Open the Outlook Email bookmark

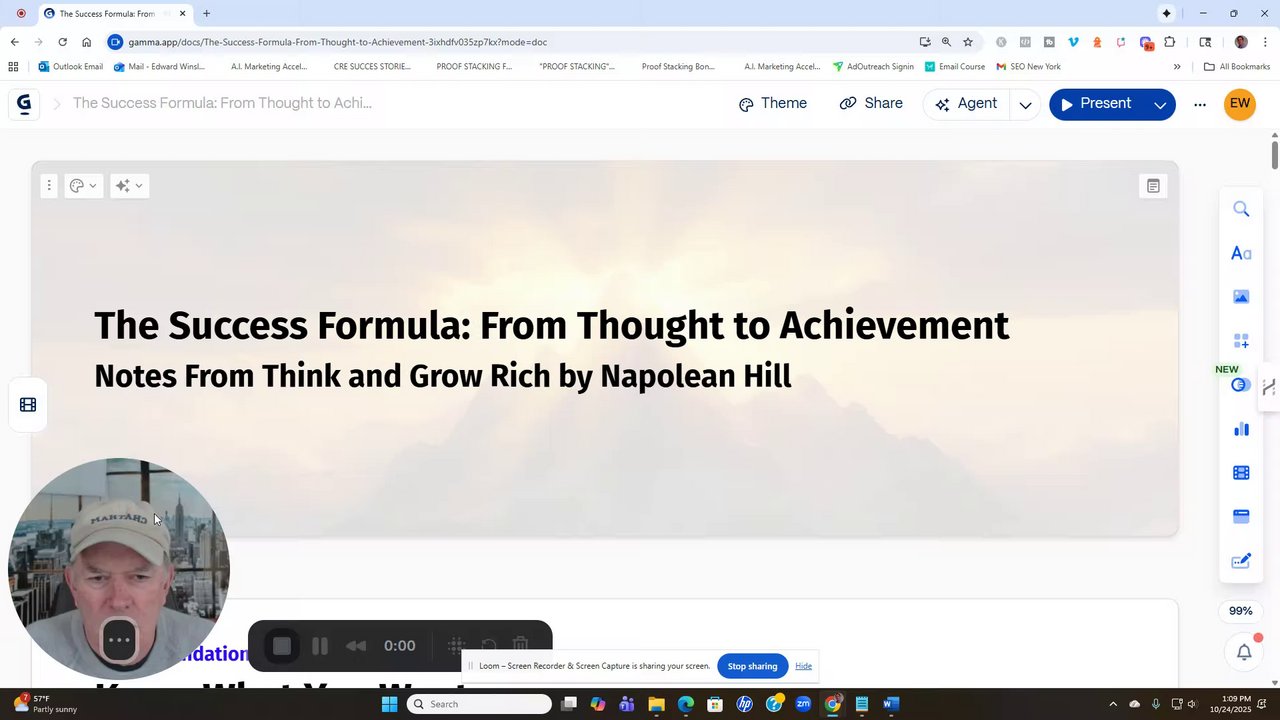pos(71,67)
